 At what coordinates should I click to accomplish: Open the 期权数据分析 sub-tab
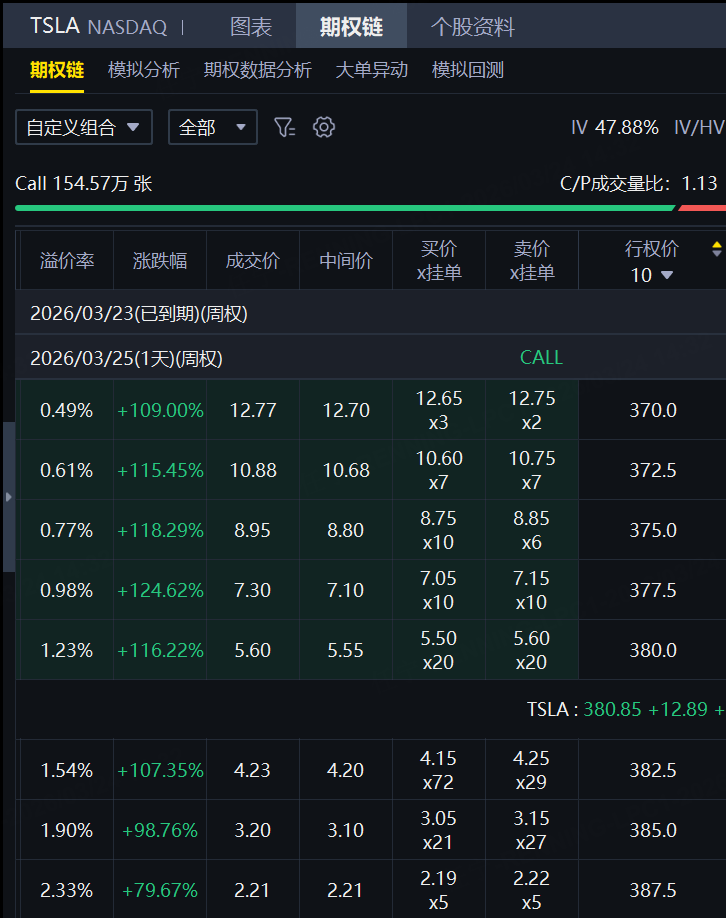[258, 70]
